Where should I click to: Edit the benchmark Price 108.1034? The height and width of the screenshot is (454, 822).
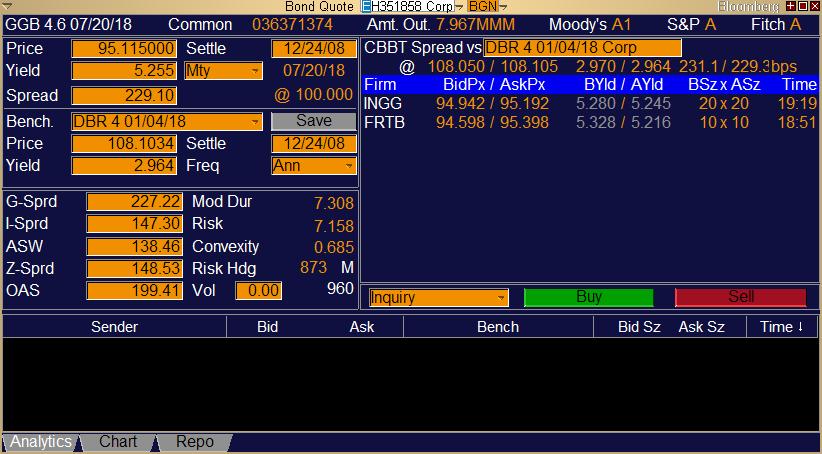click(x=124, y=143)
